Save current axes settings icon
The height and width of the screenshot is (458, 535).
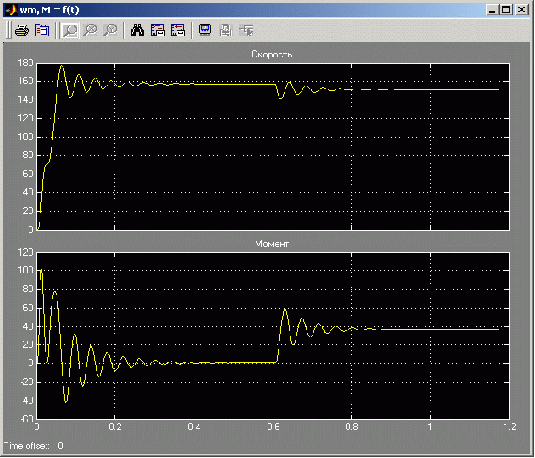(x=158, y=31)
